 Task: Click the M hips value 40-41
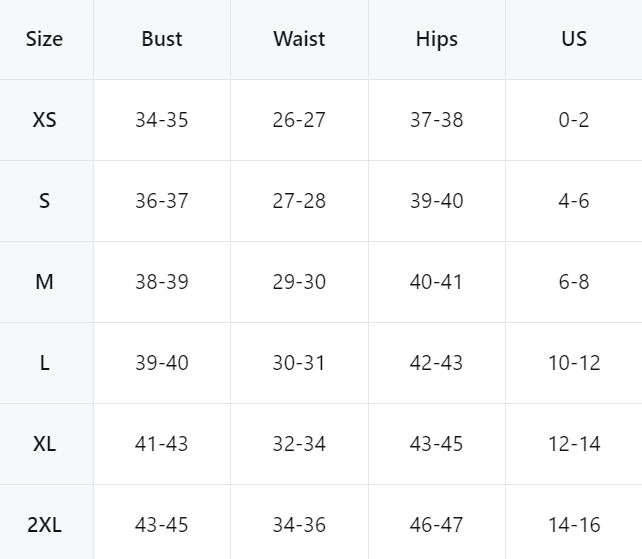pos(436,282)
